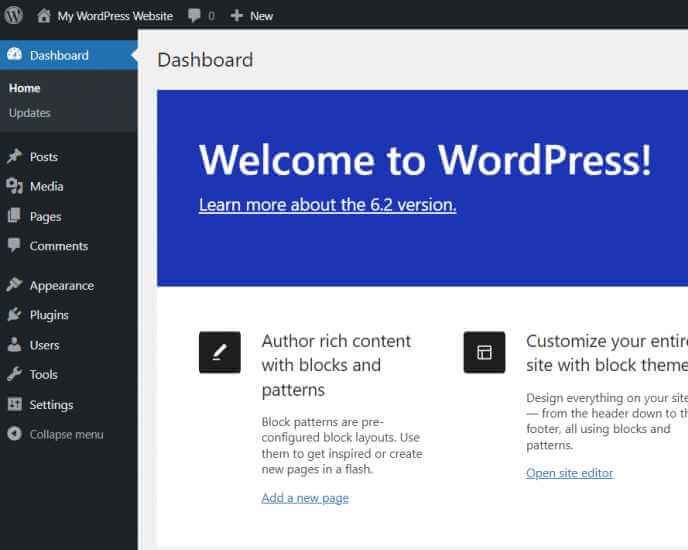Screen dimensions: 688x550
Task: Click the Block patterns are pre-configured paragraph
Action: tap(342, 446)
